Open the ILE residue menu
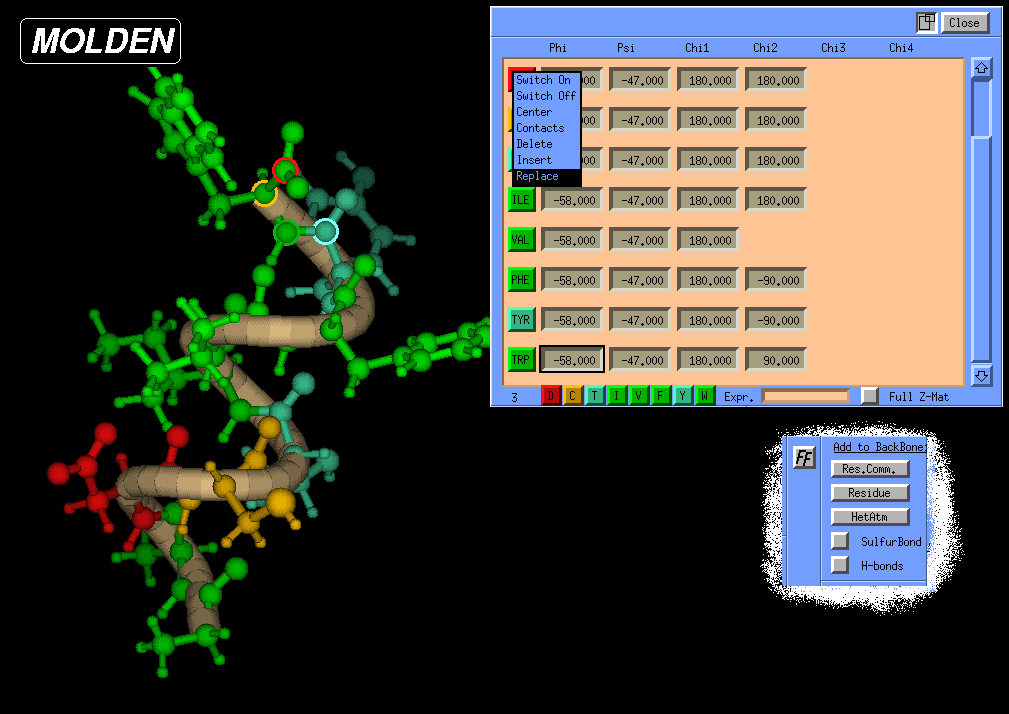Image resolution: width=1009 pixels, height=714 pixels. [x=520, y=200]
